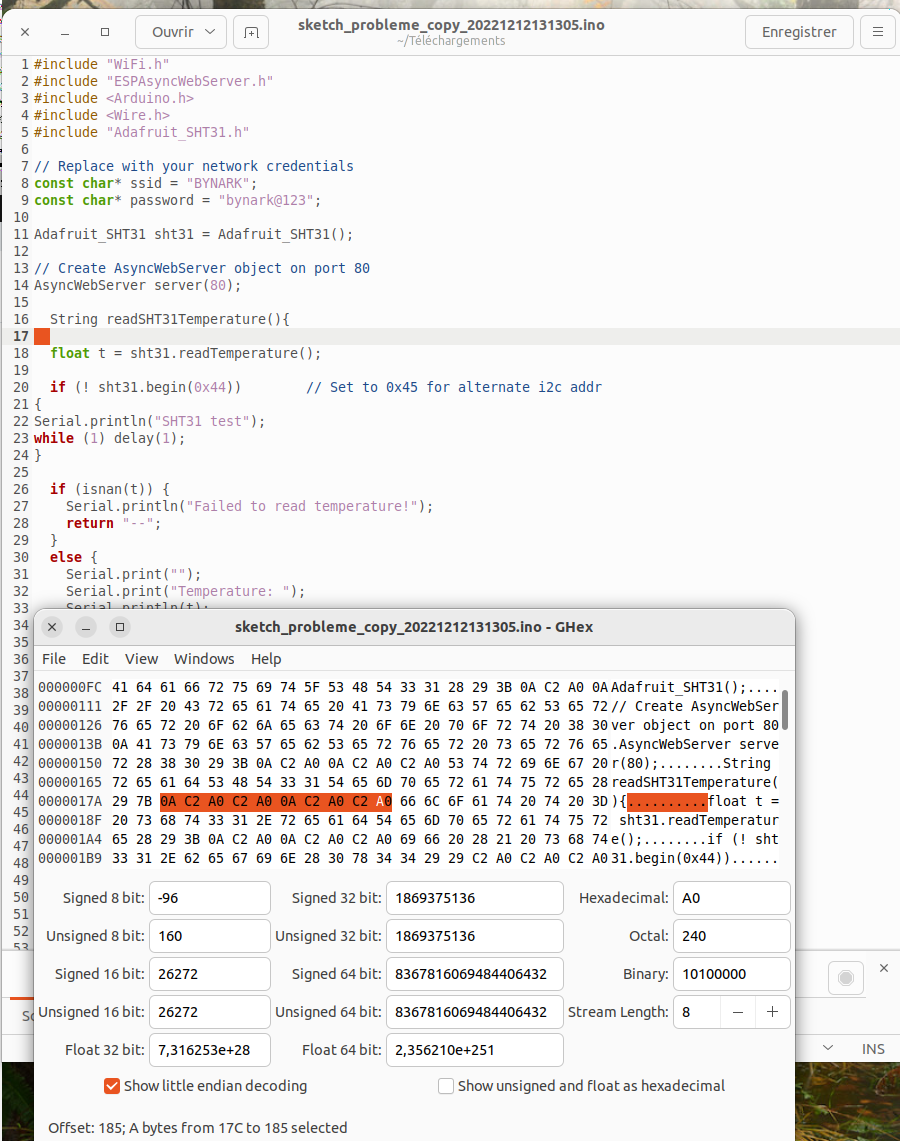Viewport: 900px width, 1141px height.
Task: Save file with the Enregistrer button
Action: [x=799, y=32]
